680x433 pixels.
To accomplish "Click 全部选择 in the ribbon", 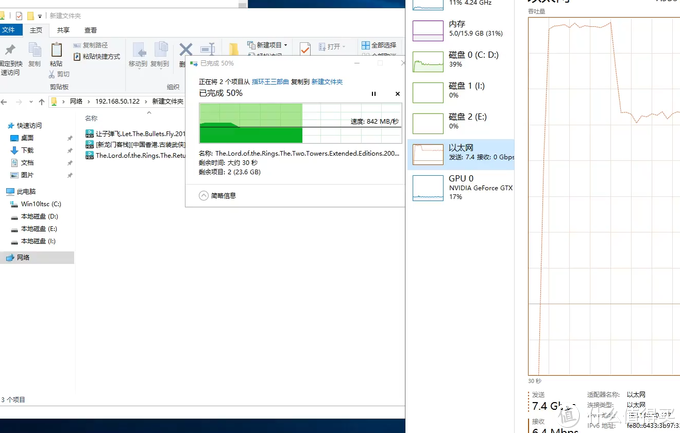I will click(x=379, y=45).
